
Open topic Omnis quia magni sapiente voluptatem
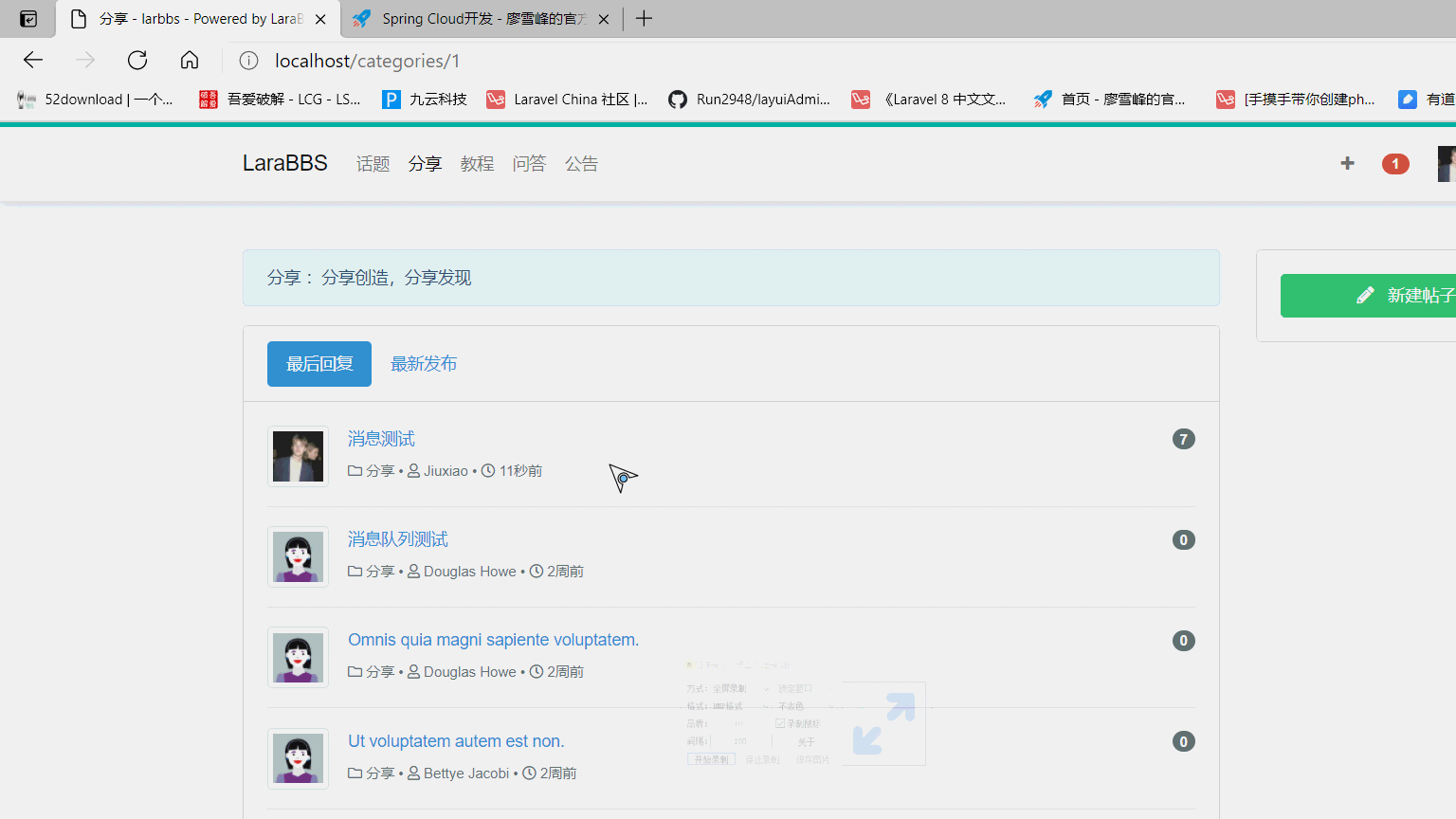tap(493, 640)
